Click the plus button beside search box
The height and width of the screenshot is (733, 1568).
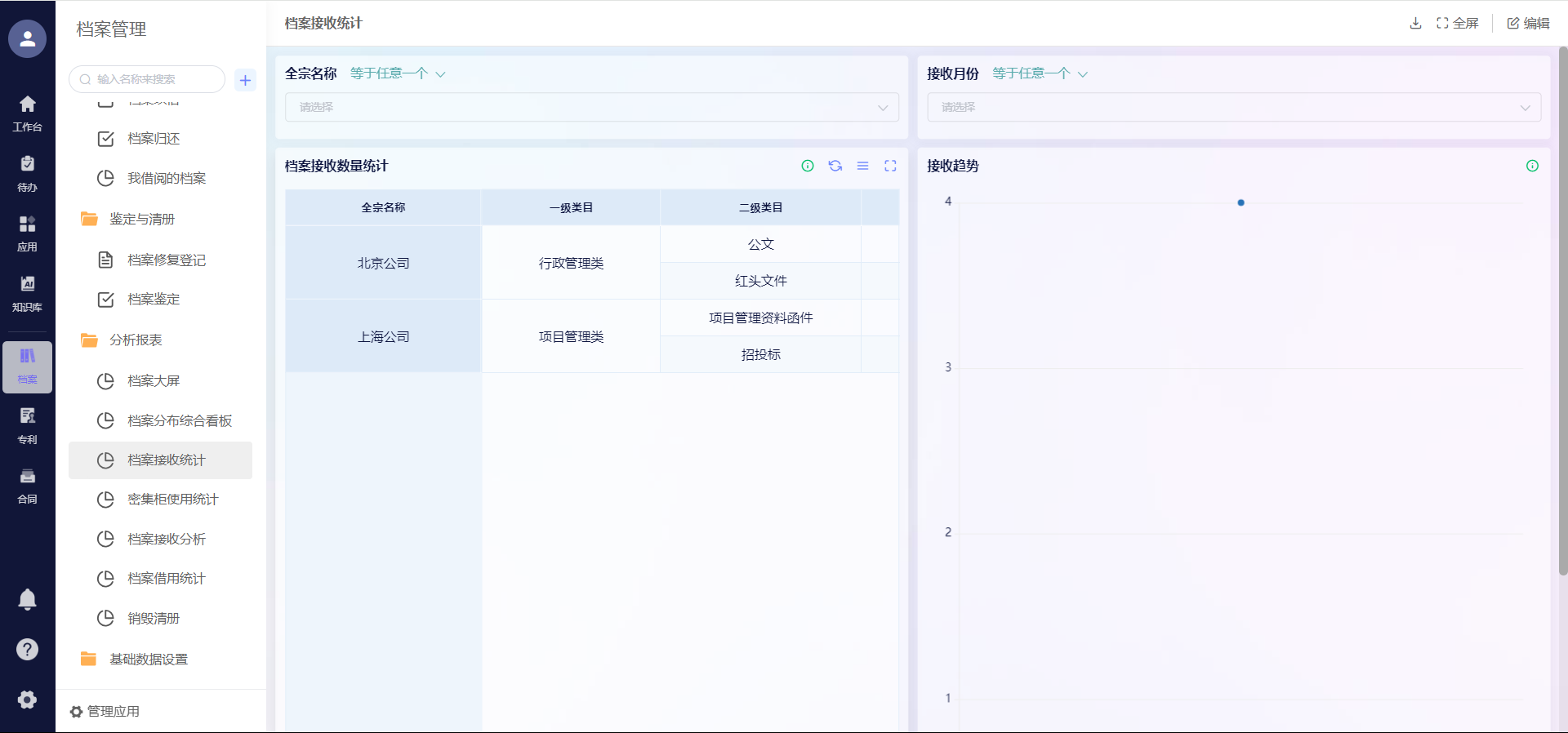[245, 80]
